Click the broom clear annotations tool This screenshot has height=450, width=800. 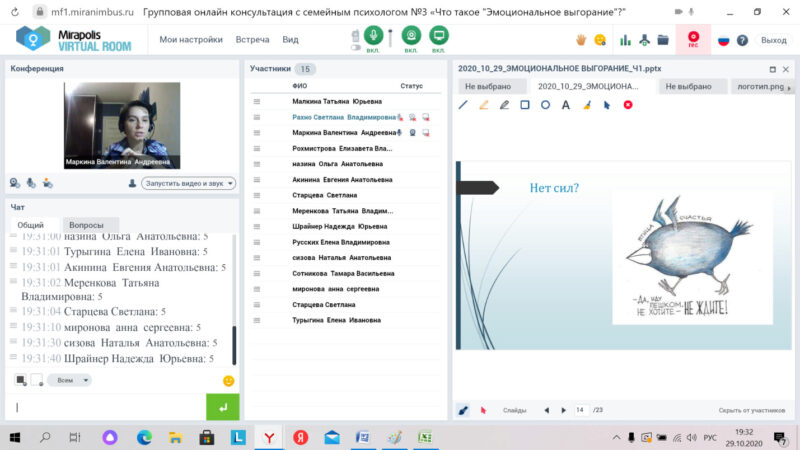click(x=587, y=105)
